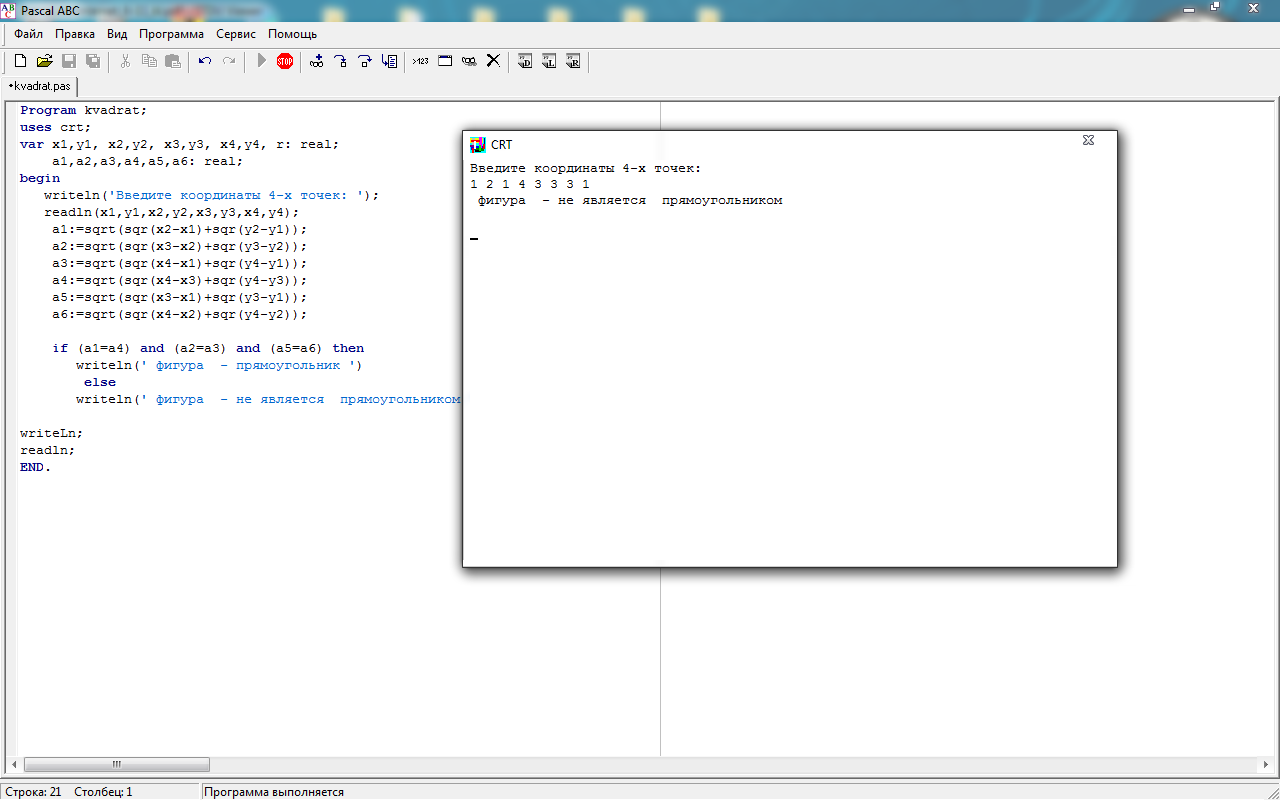Click the watch glasses icon in toolbar
The image size is (1280, 800).
pyautogui.click(x=469, y=61)
